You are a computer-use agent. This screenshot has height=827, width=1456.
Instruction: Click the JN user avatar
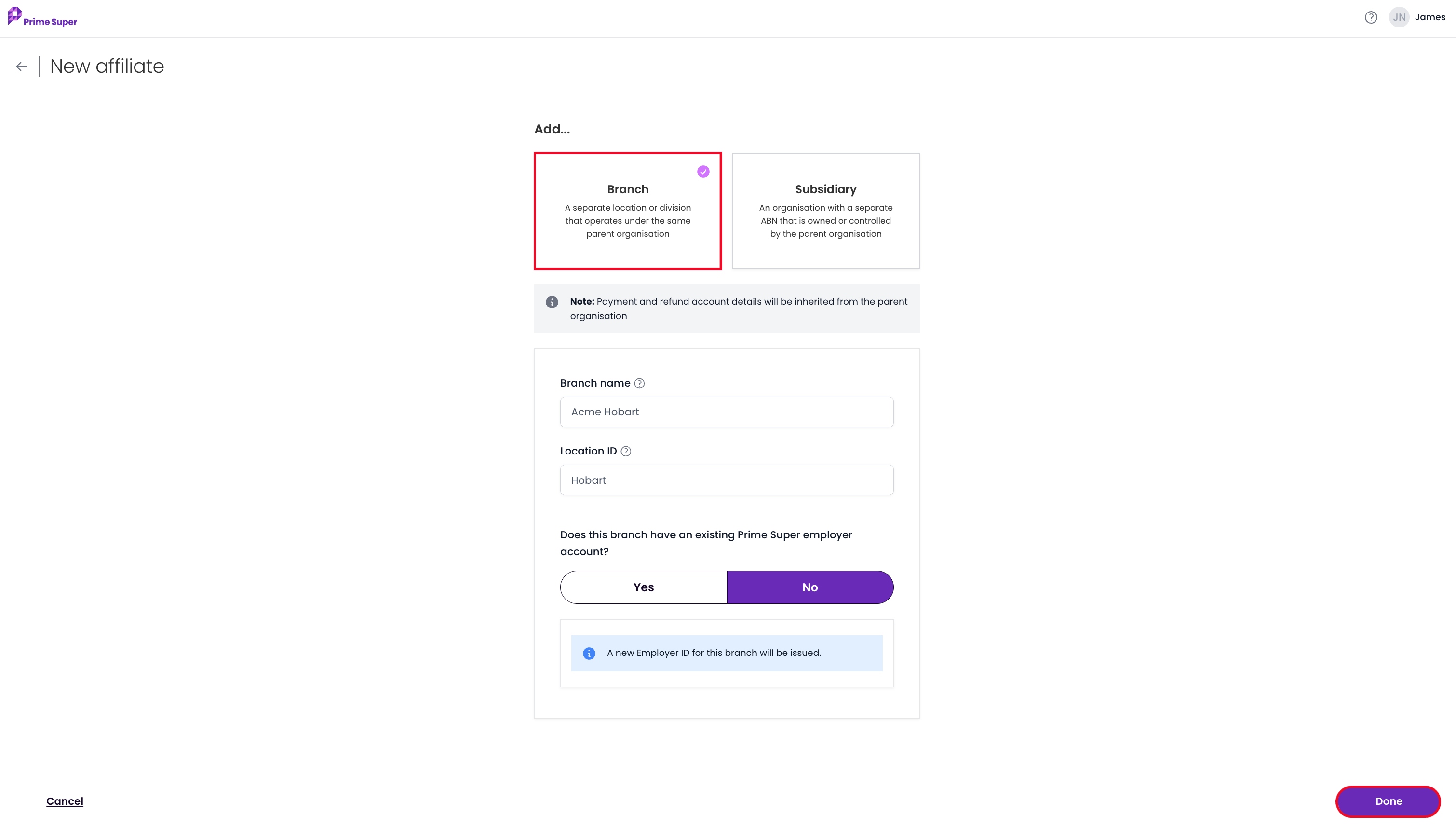[1399, 18]
